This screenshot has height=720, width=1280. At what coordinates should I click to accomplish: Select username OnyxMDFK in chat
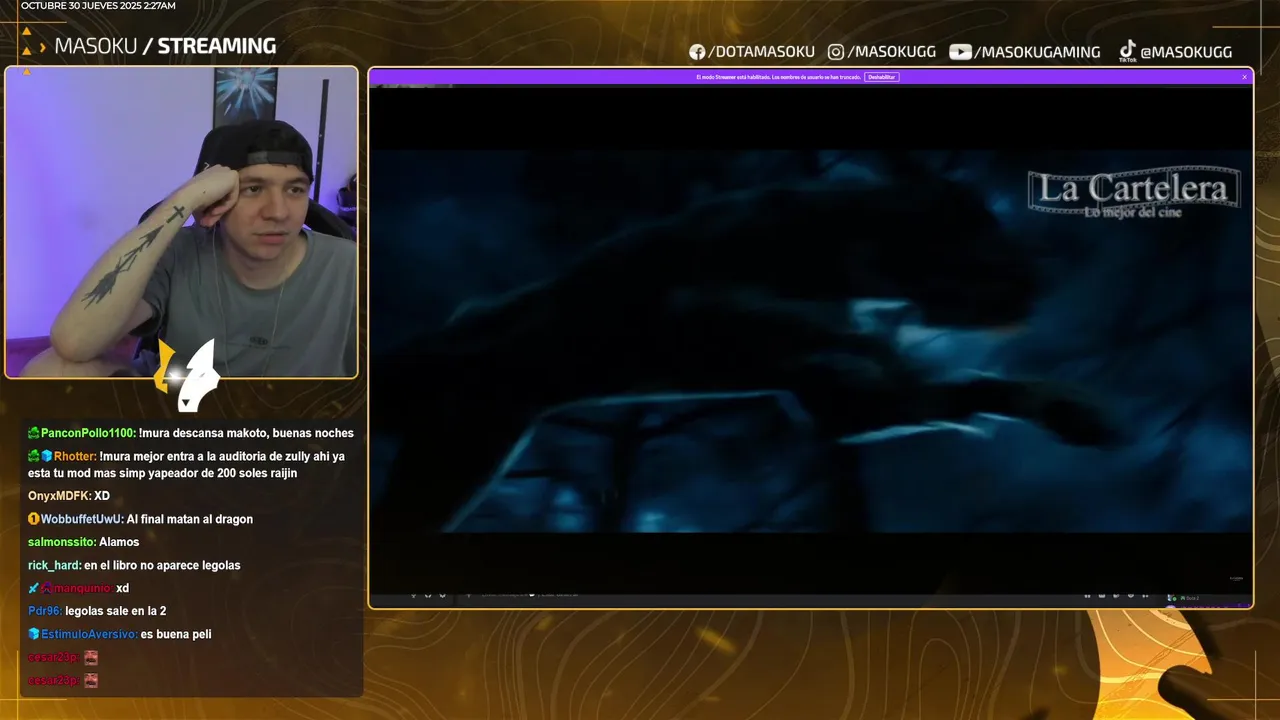59,496
